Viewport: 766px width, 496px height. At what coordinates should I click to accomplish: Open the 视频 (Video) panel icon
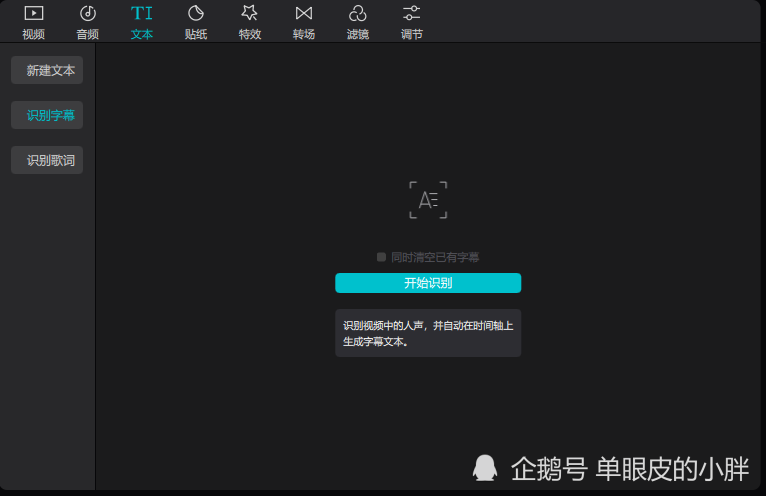(34, 14)
